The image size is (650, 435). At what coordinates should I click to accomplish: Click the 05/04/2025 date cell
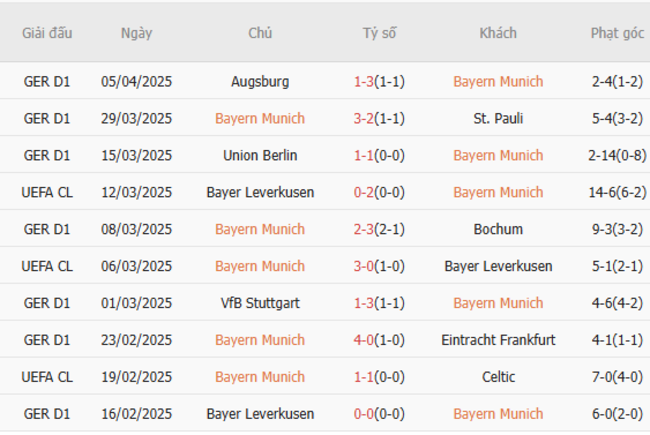(136, 81)
